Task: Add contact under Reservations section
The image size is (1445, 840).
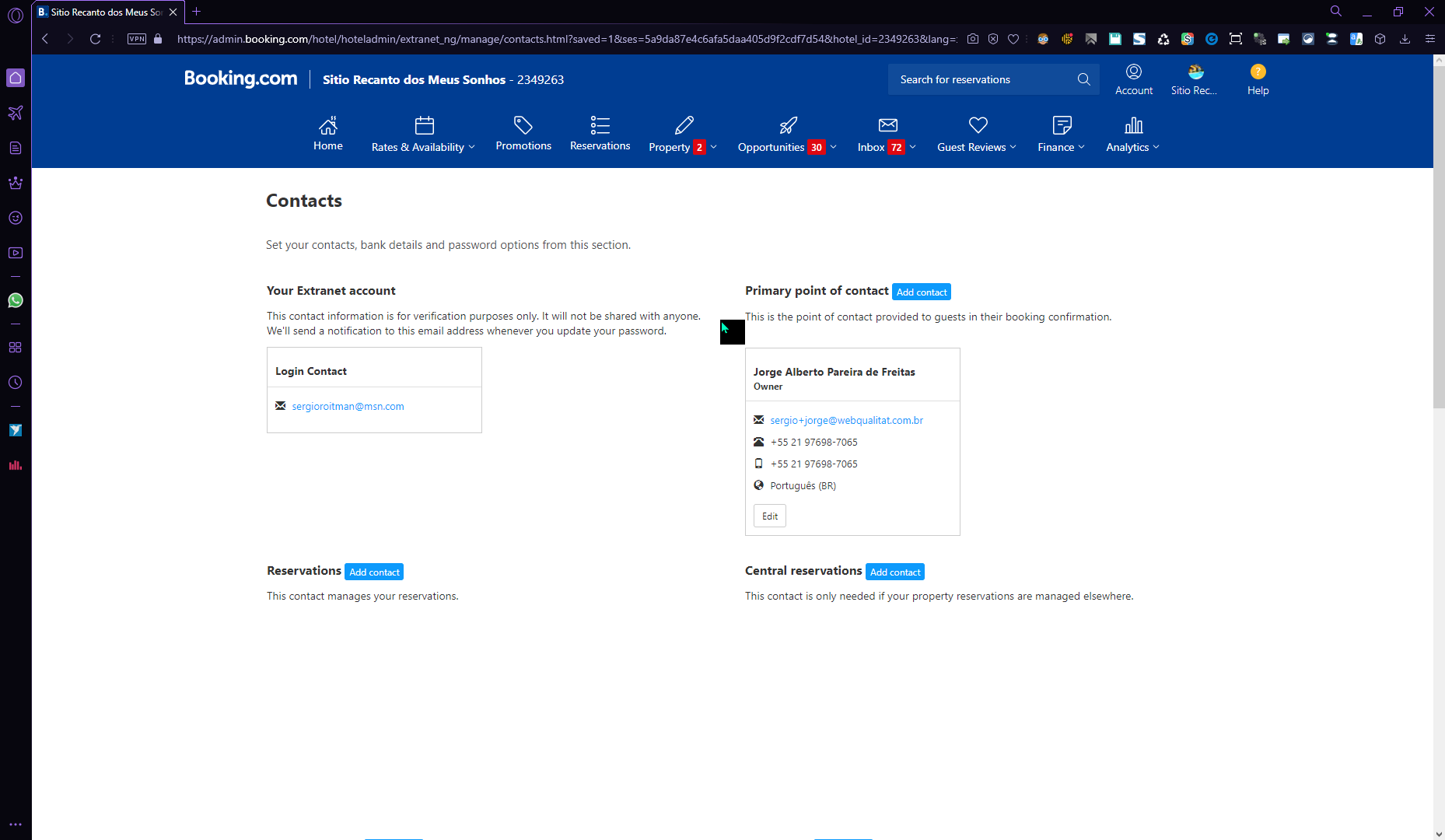Action: [x=374, y=572]
